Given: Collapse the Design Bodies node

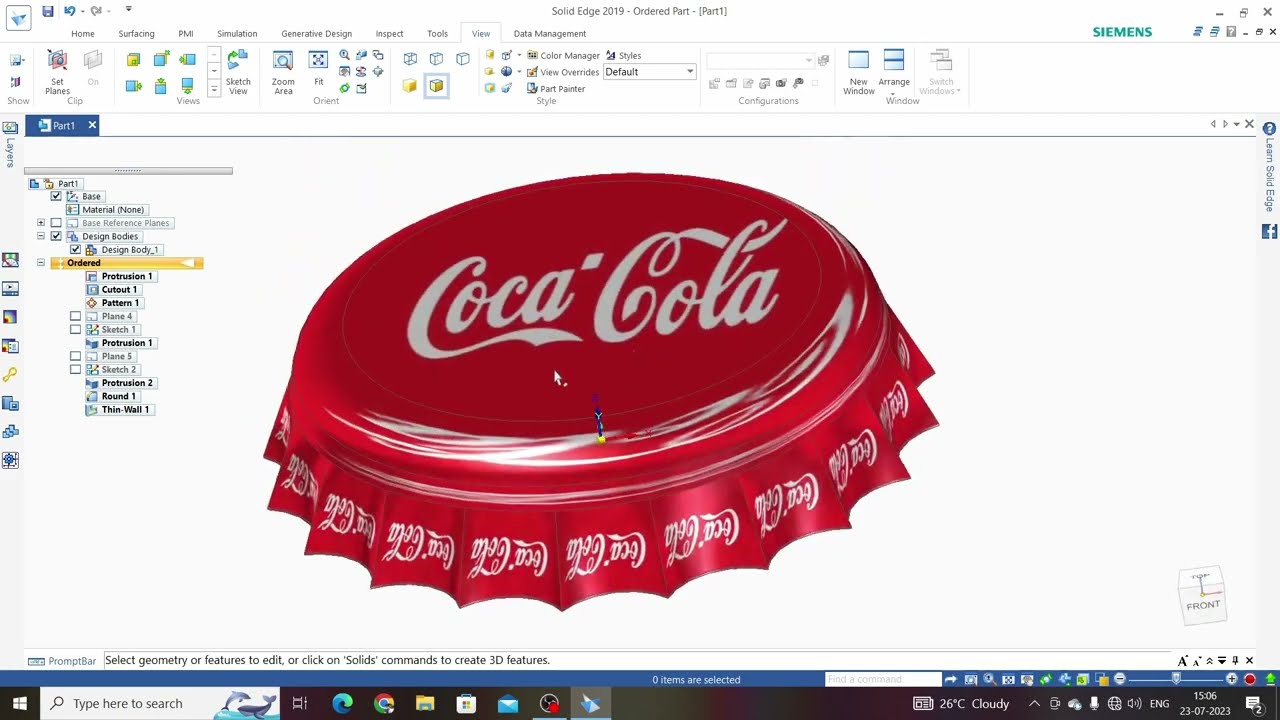Looking at the screenshot, I should [41, 236].
